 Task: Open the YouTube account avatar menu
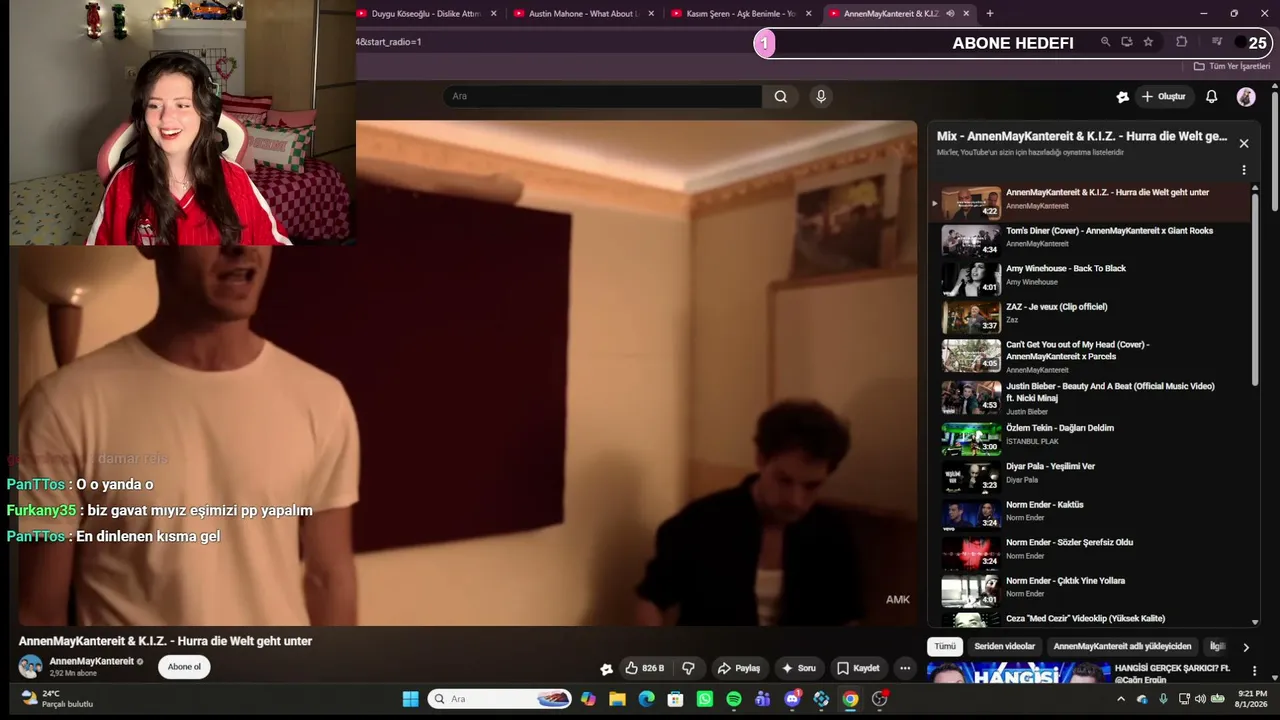1246,97
